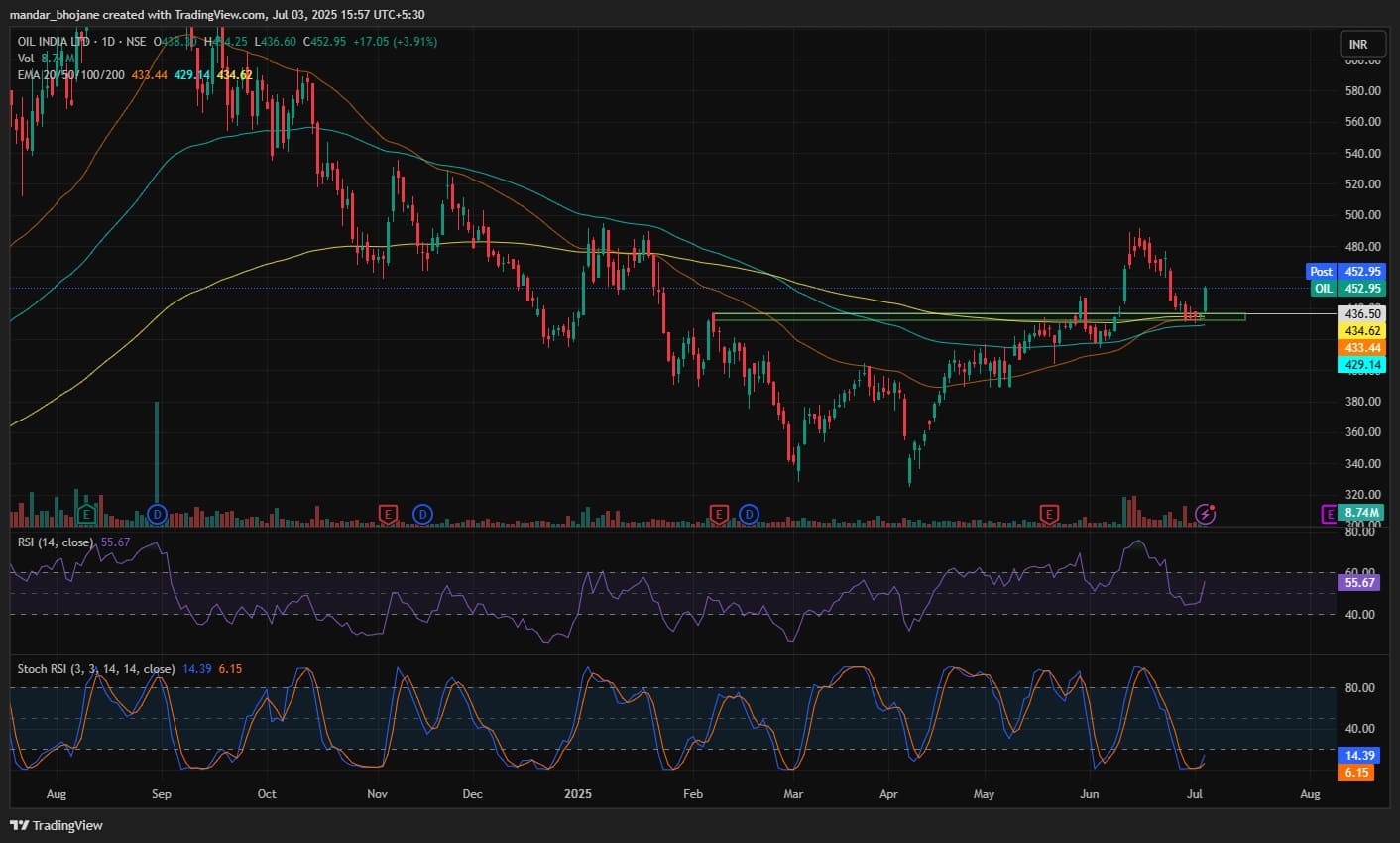The height and width of the screenshot is (843, 1400).
Task: Click the purple 55.67 RSI axis label
Action: coord(1360,583)
